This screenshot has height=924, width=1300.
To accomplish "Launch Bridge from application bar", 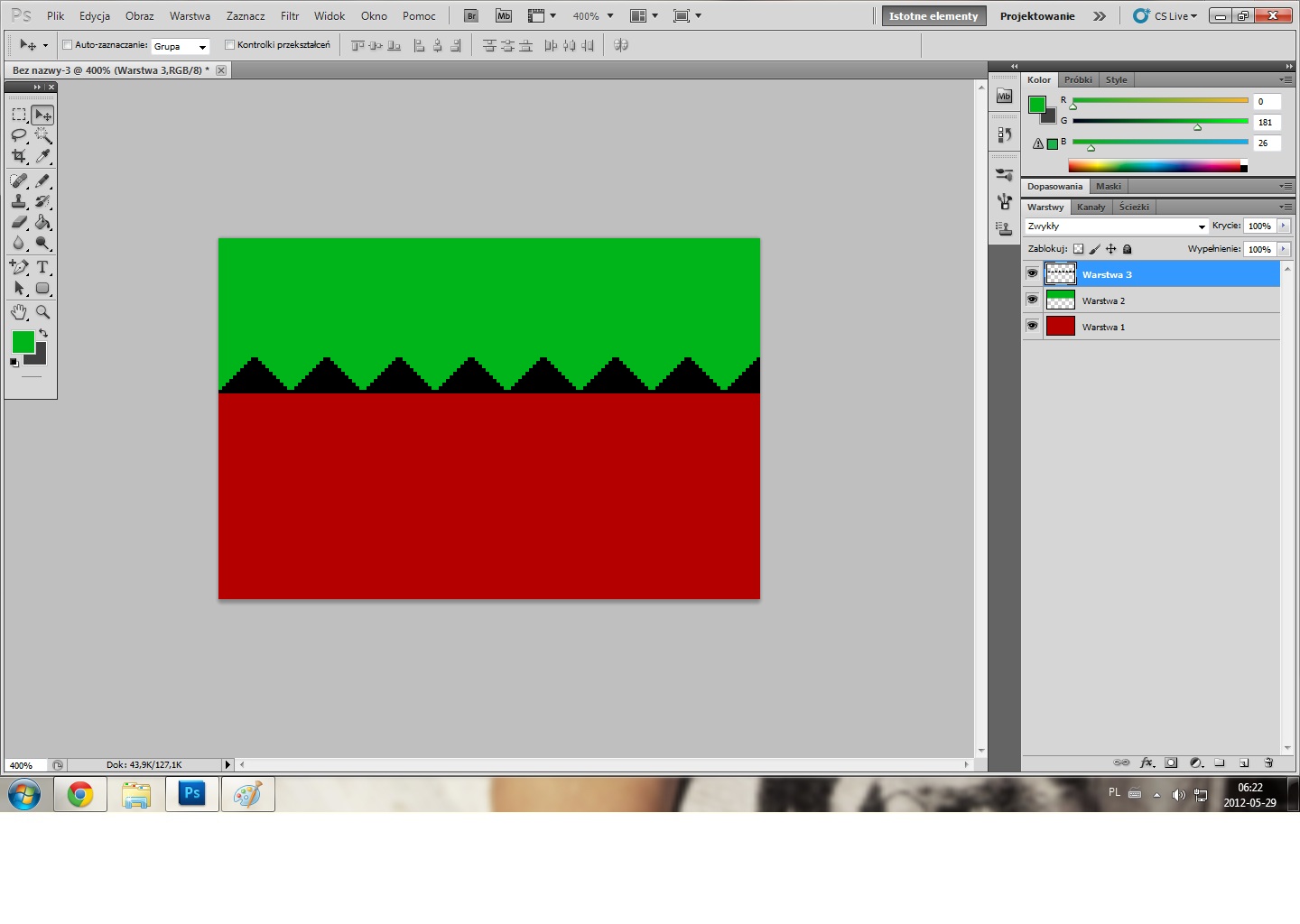I will pyautogui.click(x=471, y=16).
